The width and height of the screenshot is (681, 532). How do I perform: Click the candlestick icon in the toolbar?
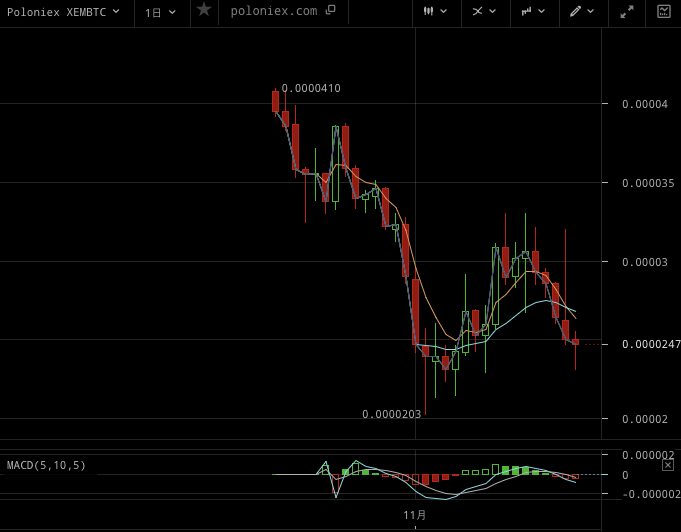click(x=429, y=11)
